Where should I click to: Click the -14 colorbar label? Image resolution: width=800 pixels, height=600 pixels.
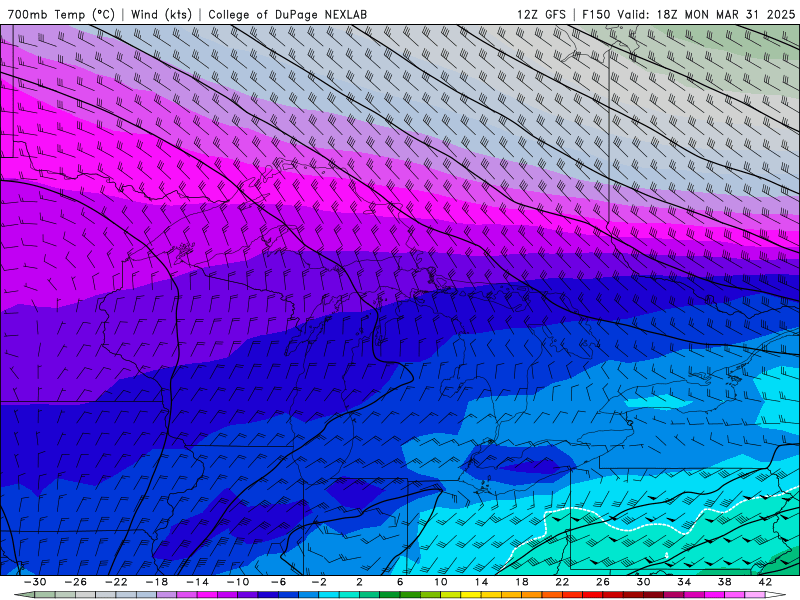pyautogui.click(x=197, y=582)
